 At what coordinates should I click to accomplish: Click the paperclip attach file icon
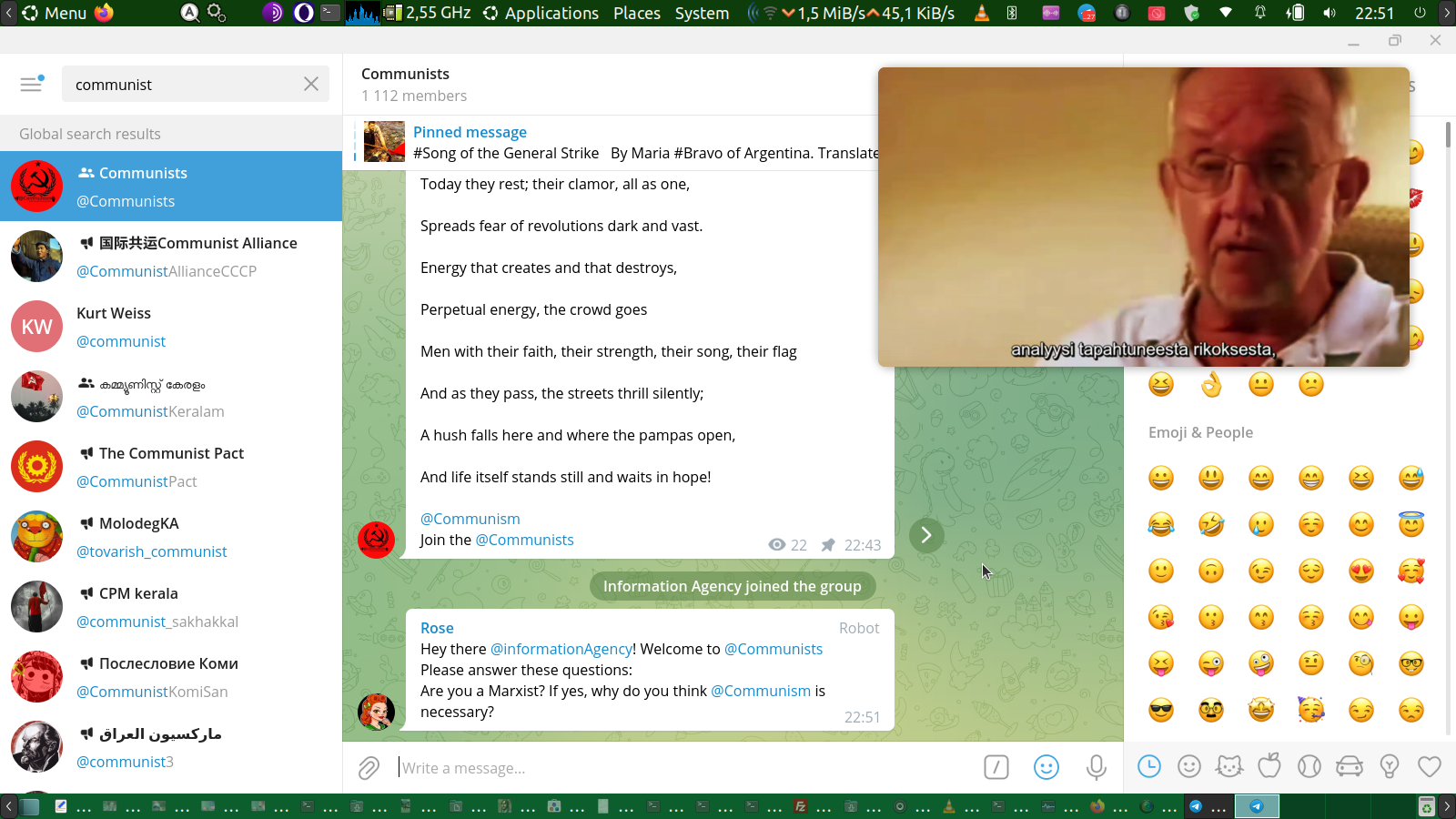(x=369, y=768)
